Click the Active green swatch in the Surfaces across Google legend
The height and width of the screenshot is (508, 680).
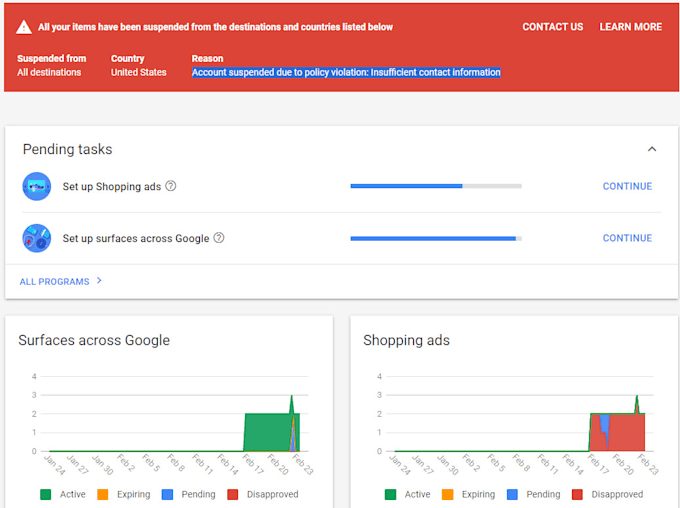(x=46, y=495)
